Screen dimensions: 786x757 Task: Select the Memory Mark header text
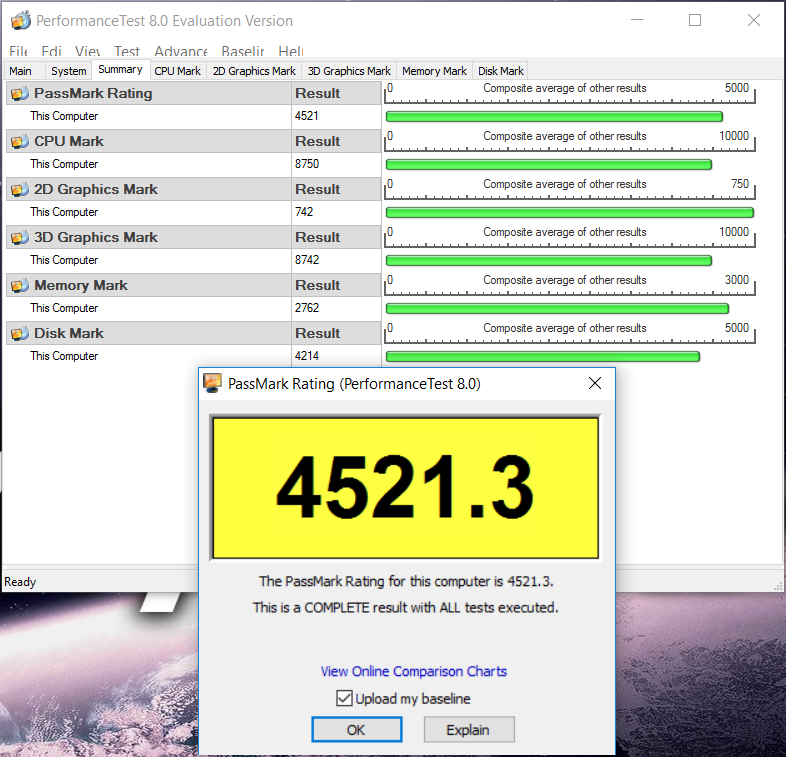click(81, 285)
